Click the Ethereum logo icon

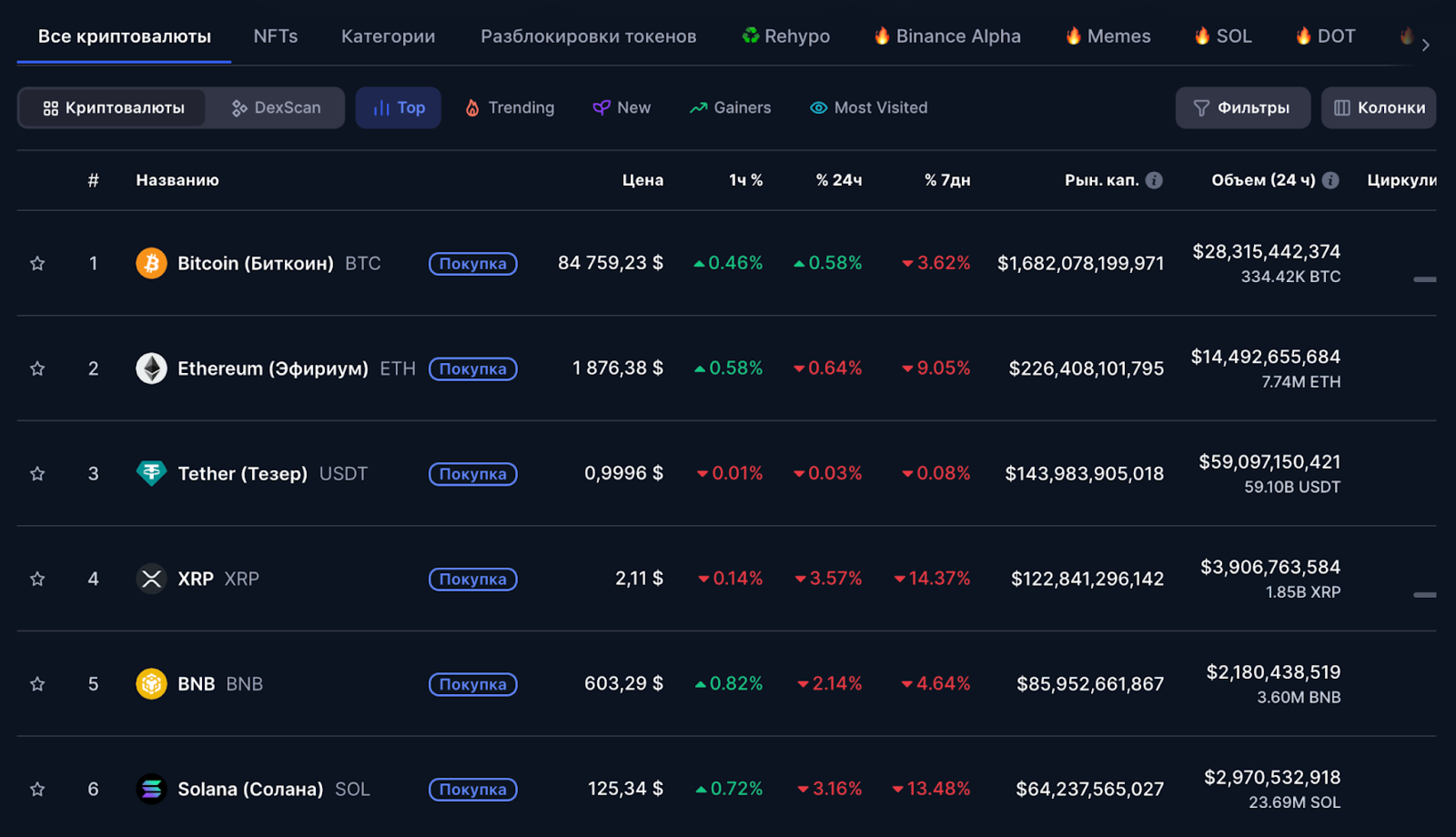(151, 368)
